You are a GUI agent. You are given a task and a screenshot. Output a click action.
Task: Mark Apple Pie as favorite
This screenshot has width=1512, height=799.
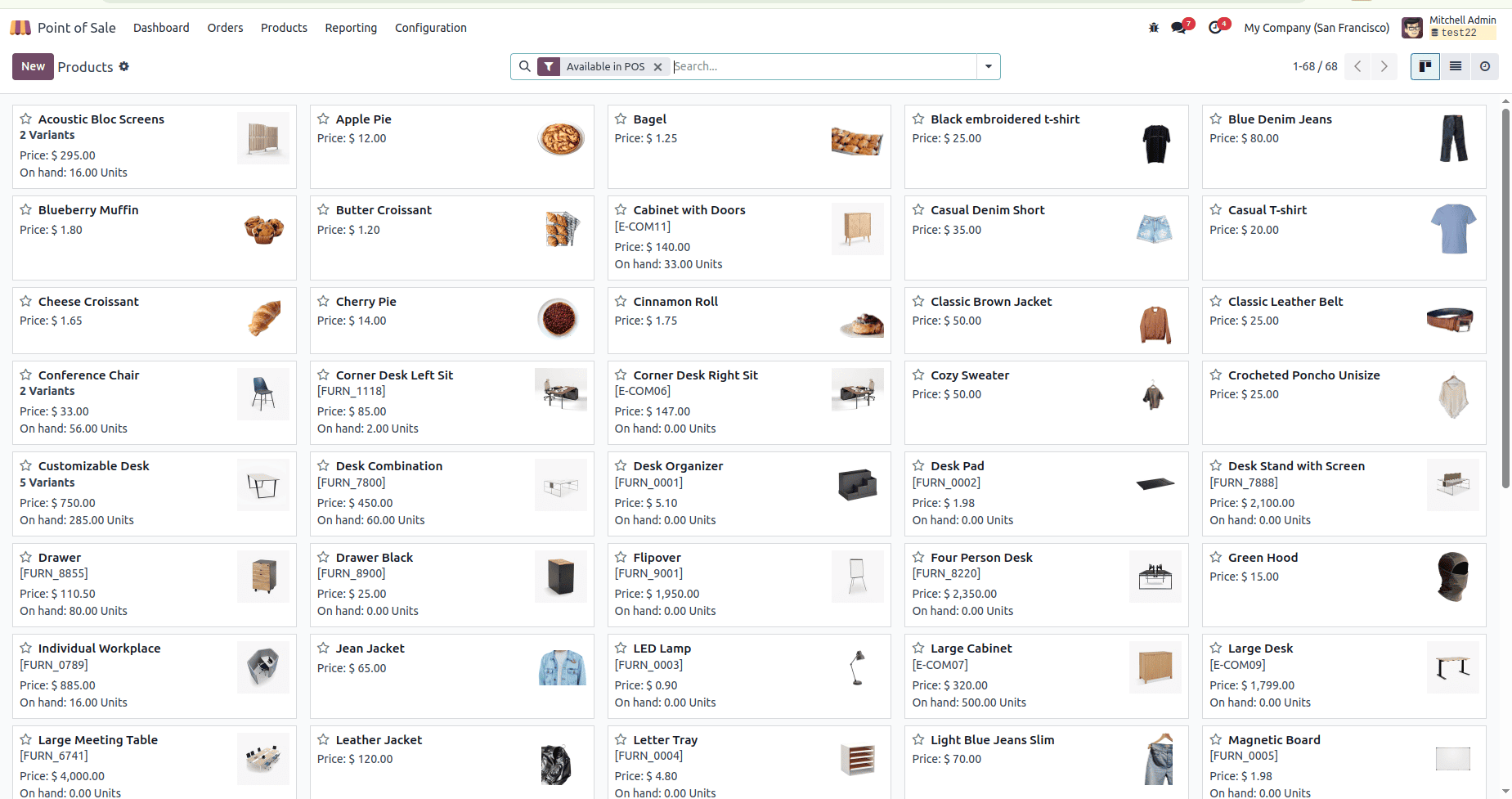pyautogui.click(x=324, y=119)
